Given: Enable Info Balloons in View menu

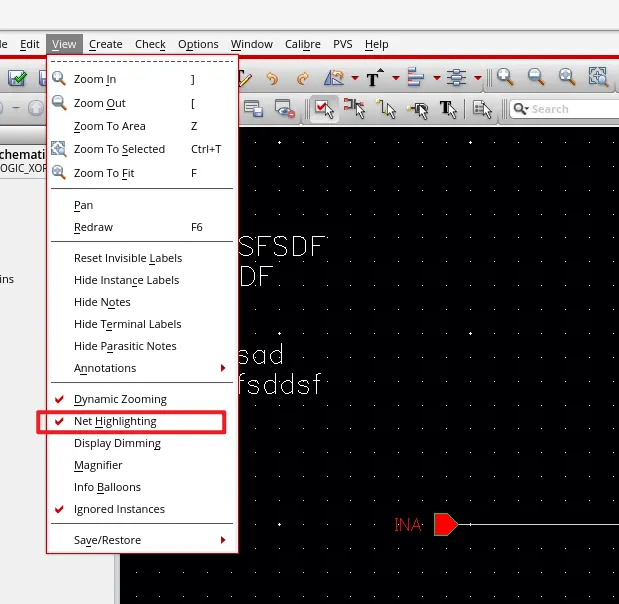Looking at the screenshot, I should click(142, 487).
